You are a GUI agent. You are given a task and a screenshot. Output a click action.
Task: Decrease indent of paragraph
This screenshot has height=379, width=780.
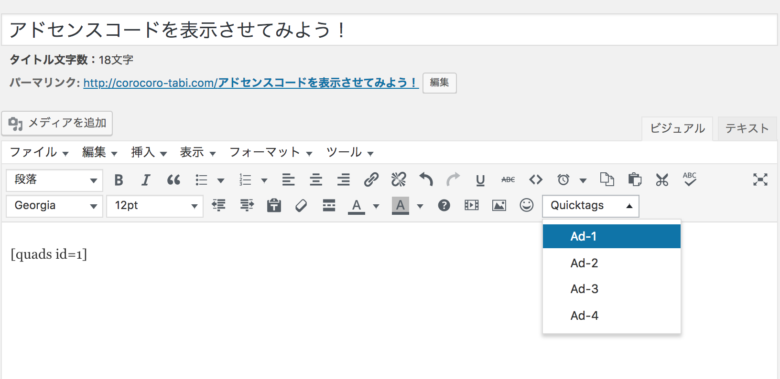tap(218, 205)
